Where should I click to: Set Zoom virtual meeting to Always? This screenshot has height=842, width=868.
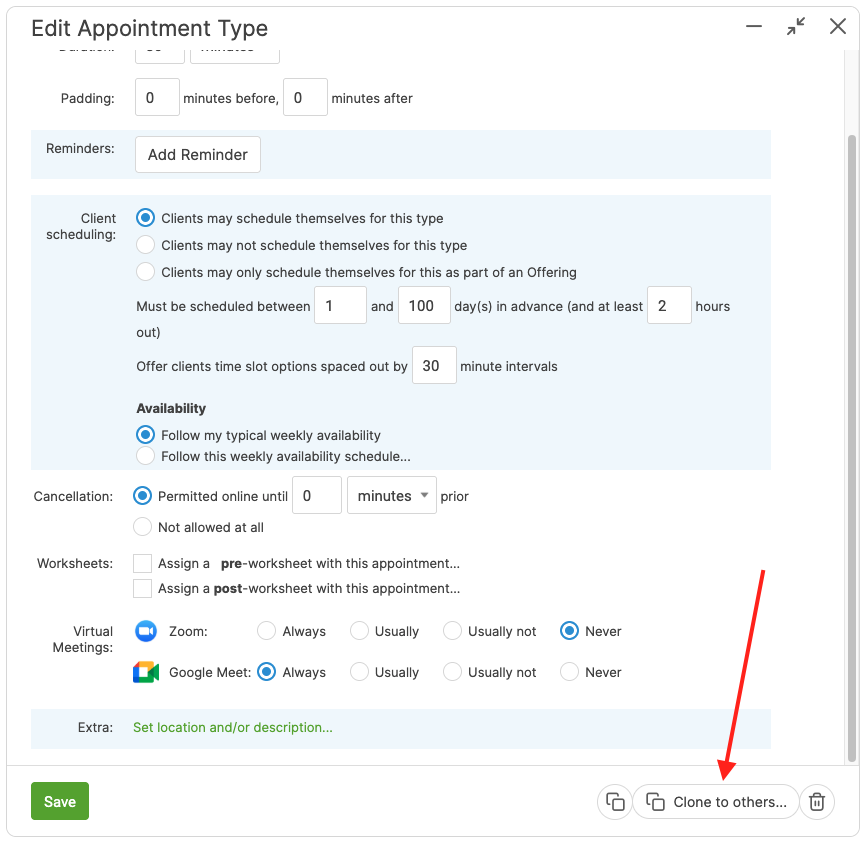[x=267, y=631]
